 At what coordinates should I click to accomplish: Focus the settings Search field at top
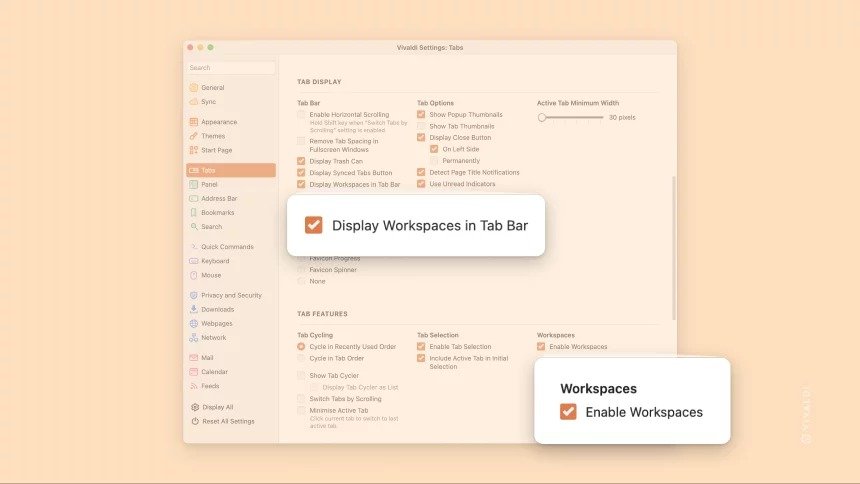click(x=231, y=67)
